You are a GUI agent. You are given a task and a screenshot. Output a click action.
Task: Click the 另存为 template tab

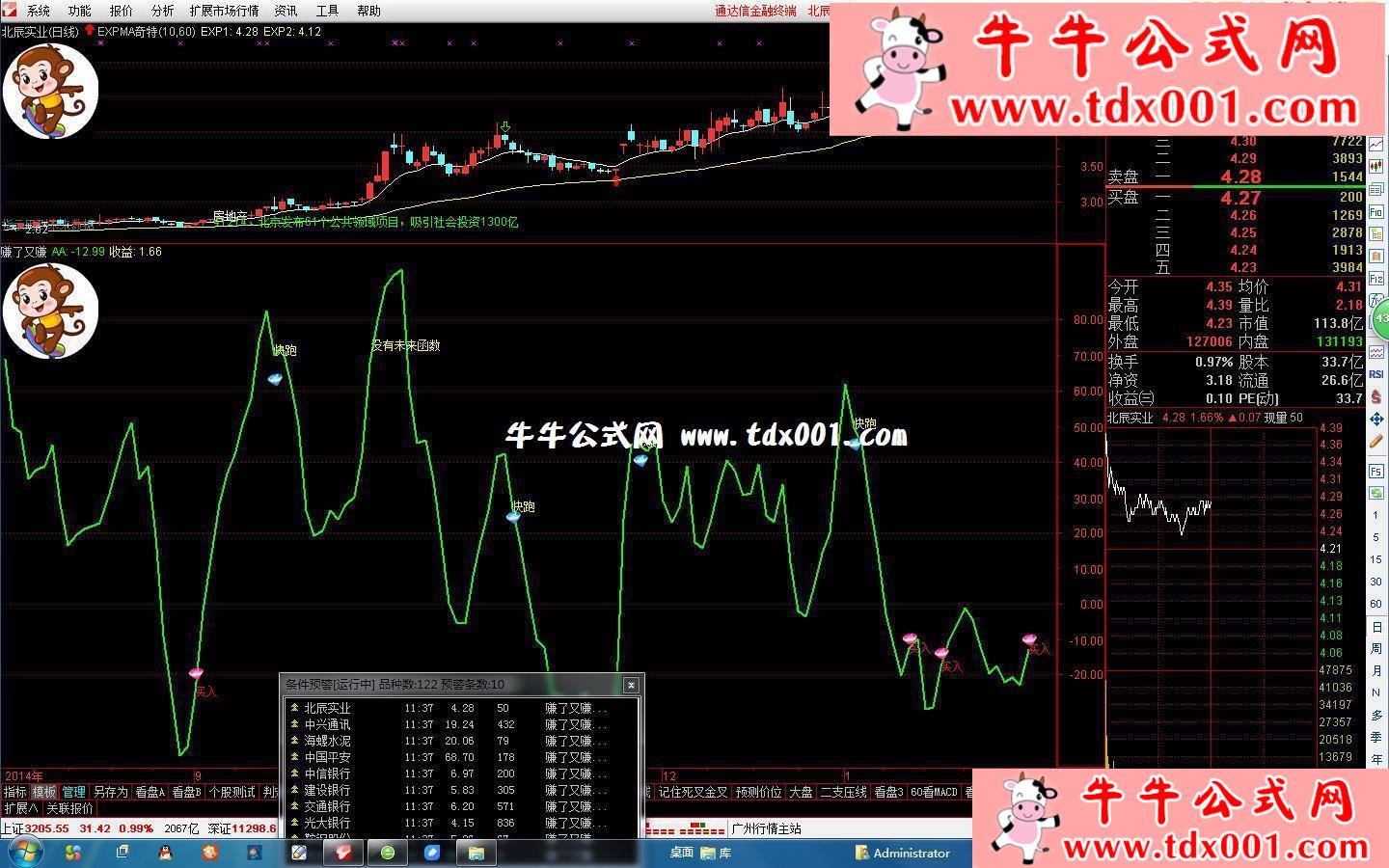point(110,792)
